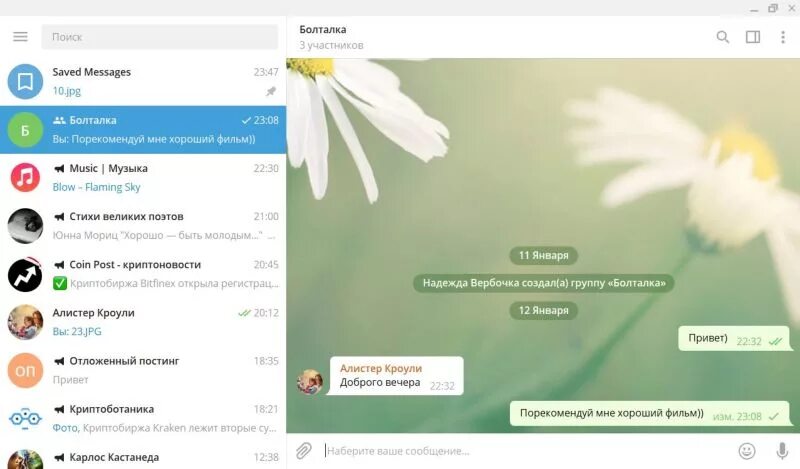Click the pin icon in Saved Messages row

click(x=271, y=91)
